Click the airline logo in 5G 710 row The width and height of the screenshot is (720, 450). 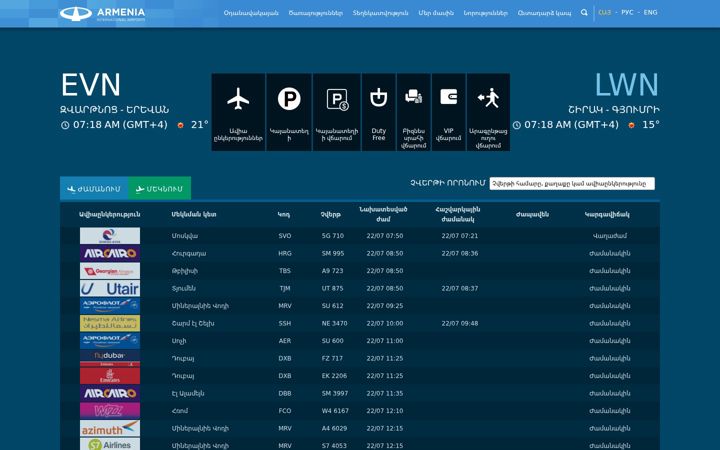click(x=110, y=236)
